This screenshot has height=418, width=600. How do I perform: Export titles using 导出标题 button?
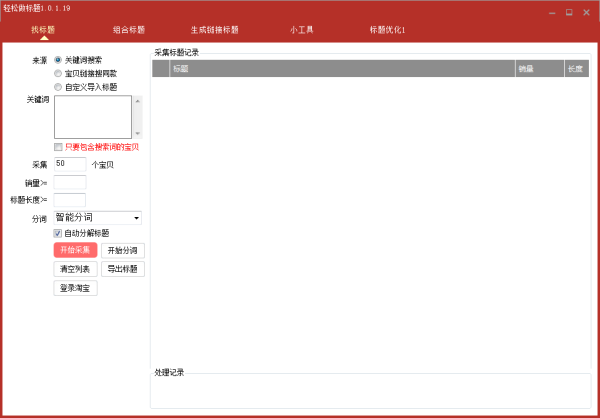click(122, 269)
